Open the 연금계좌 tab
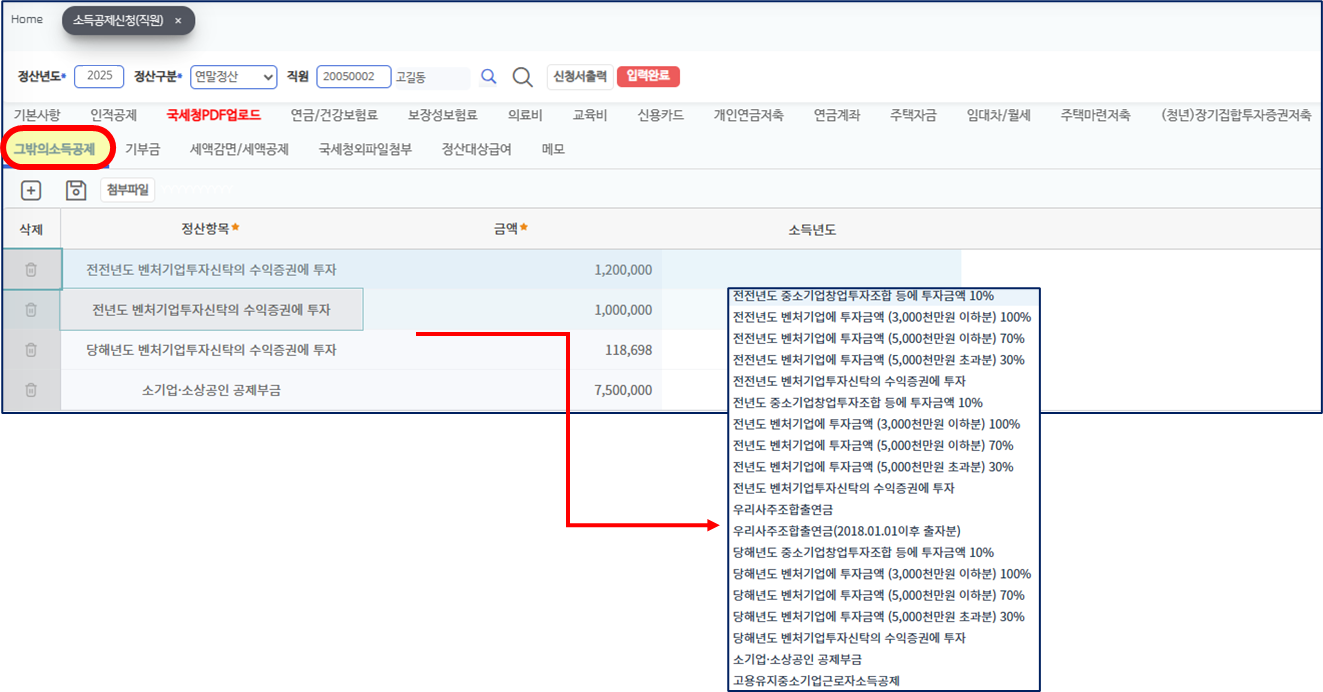This screenshot has width=1323, height=692. (x=837, y=115)
